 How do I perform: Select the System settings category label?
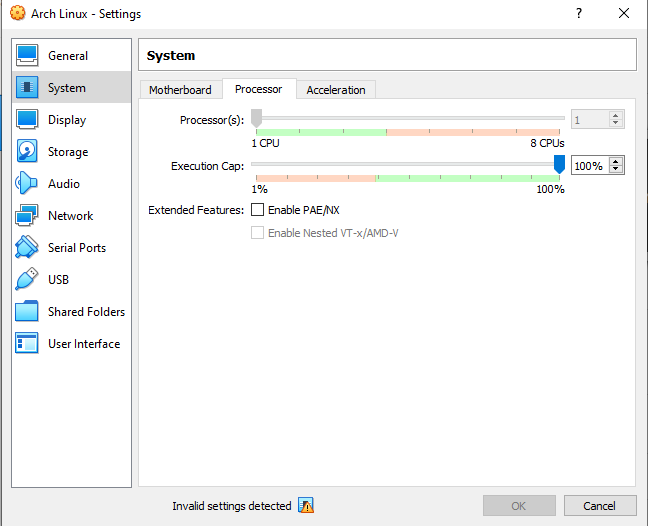(x=67, y=88)
